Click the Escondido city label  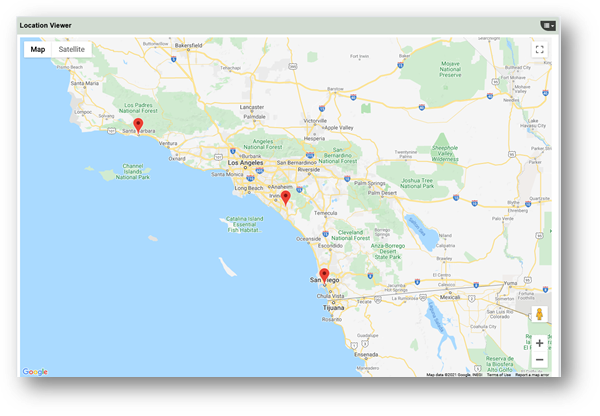tap(330, 246)
